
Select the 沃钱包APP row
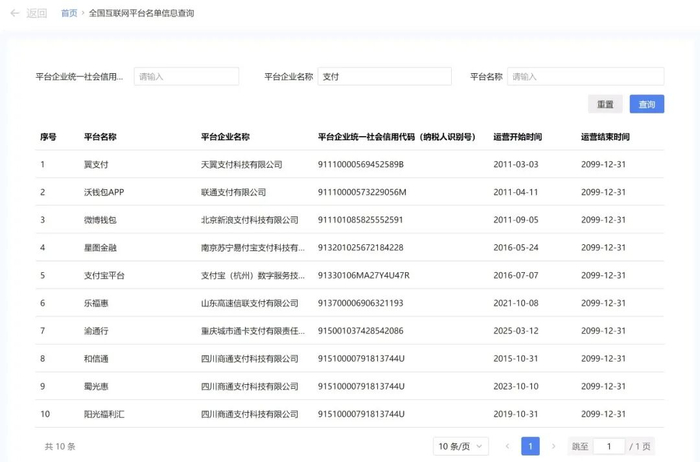click(x=104, y=192)
